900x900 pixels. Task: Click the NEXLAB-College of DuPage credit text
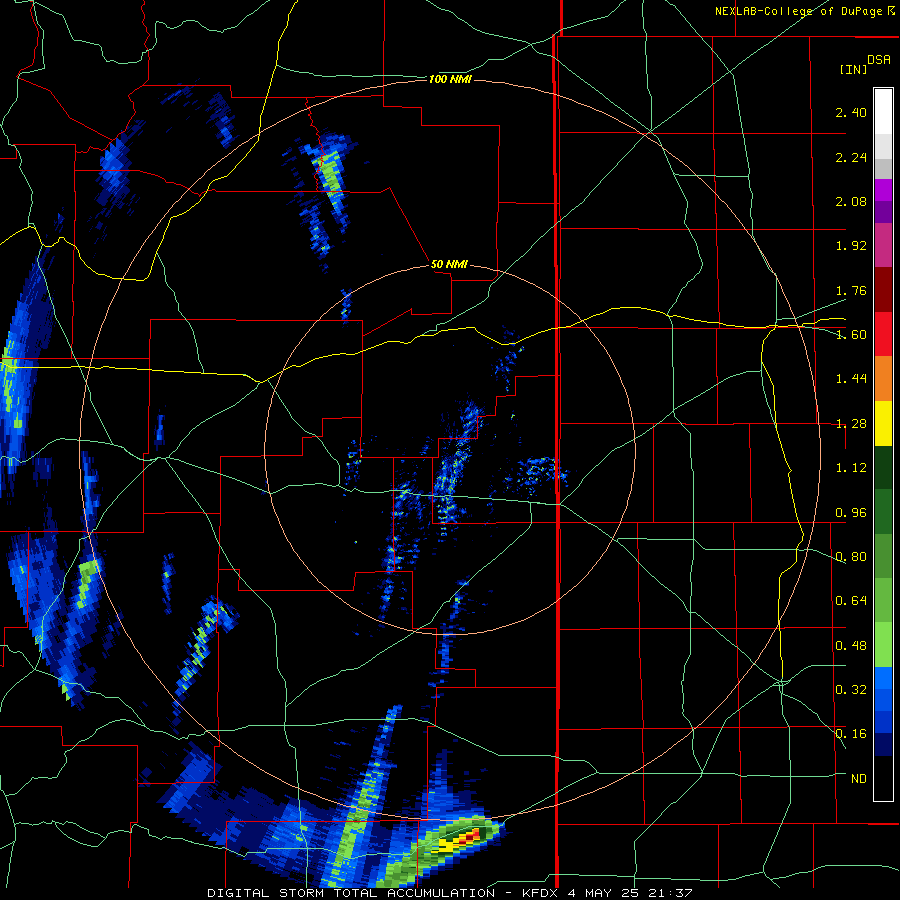[801, 11]
